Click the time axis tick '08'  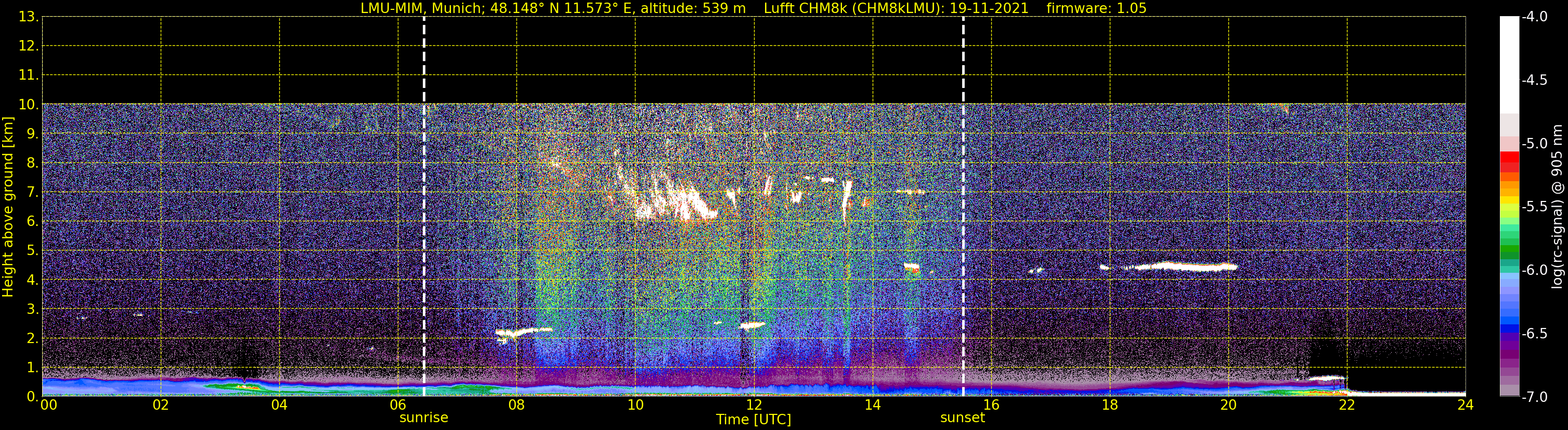coord(517,405)
